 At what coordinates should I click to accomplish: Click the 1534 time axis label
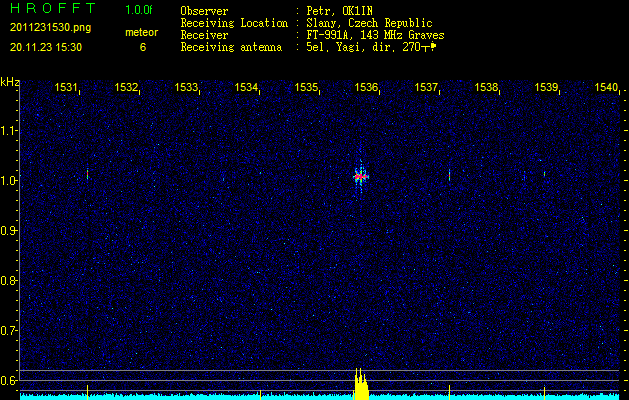[x=246, y=87]
